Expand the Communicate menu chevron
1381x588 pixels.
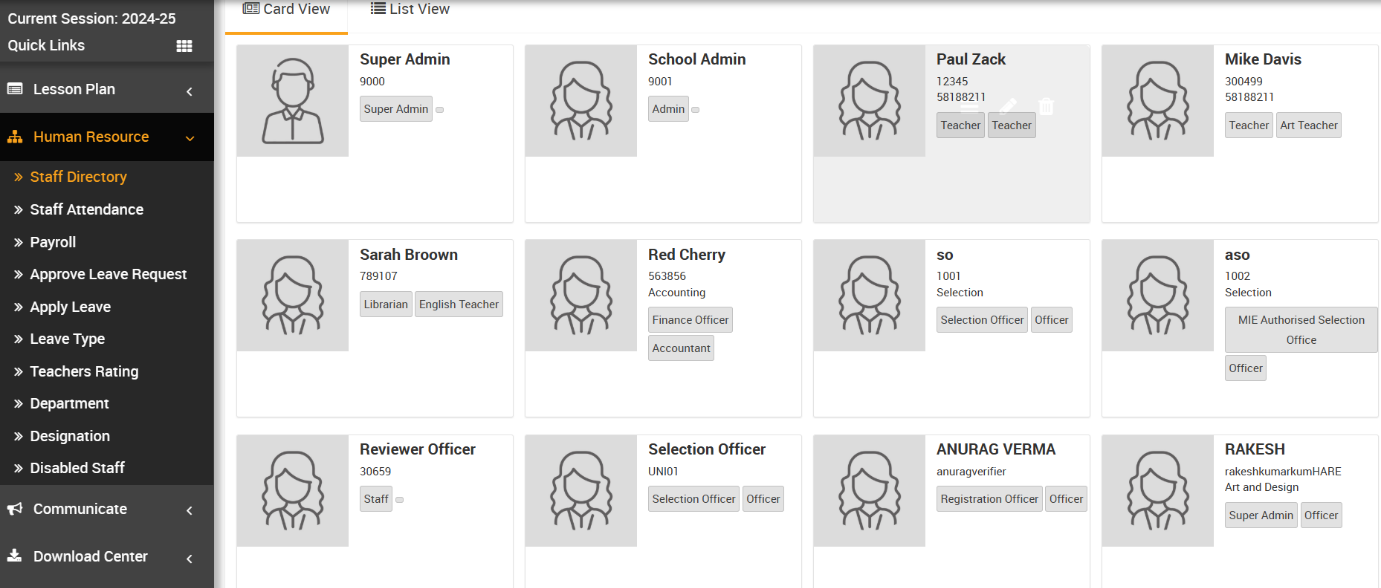[x=189, y=511]
